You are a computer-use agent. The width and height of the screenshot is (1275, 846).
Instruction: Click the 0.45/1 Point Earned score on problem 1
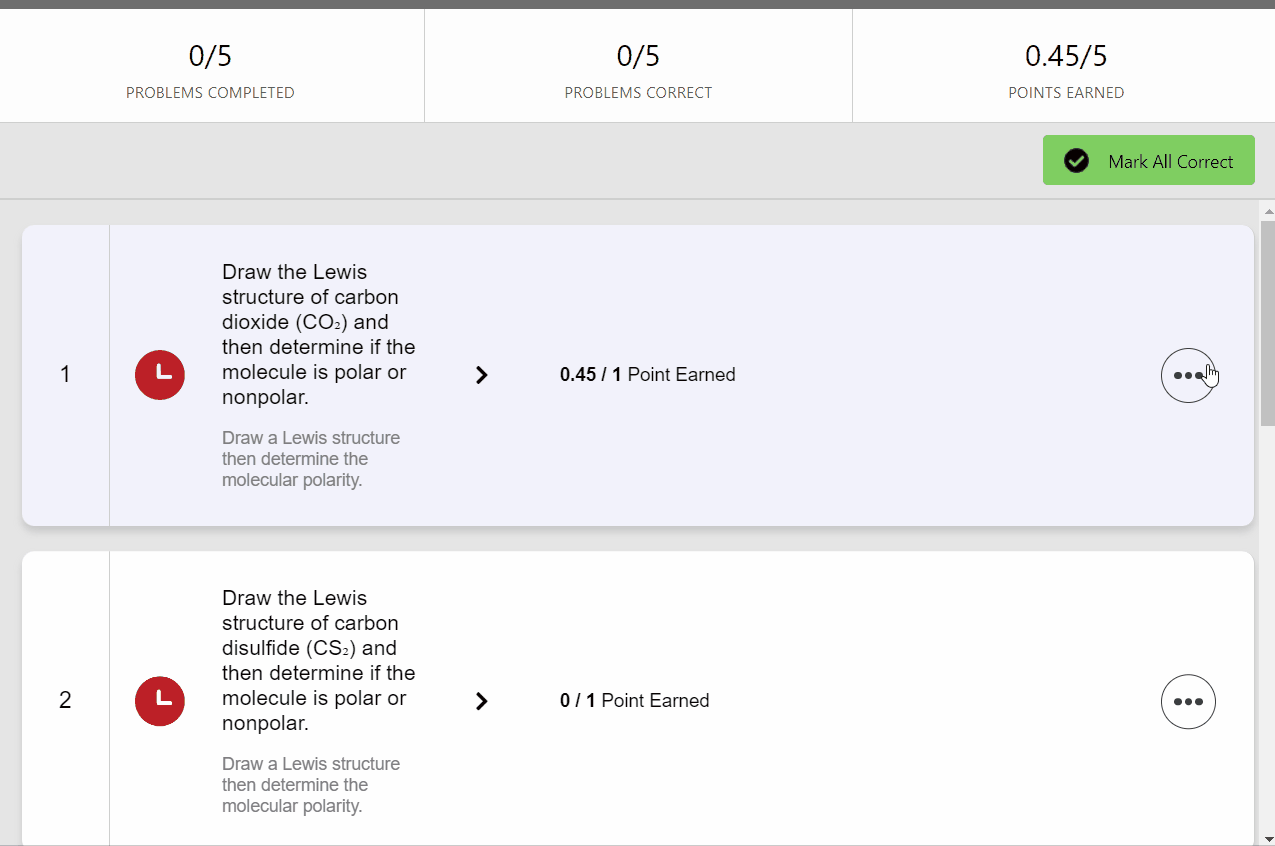click(647, 374)
